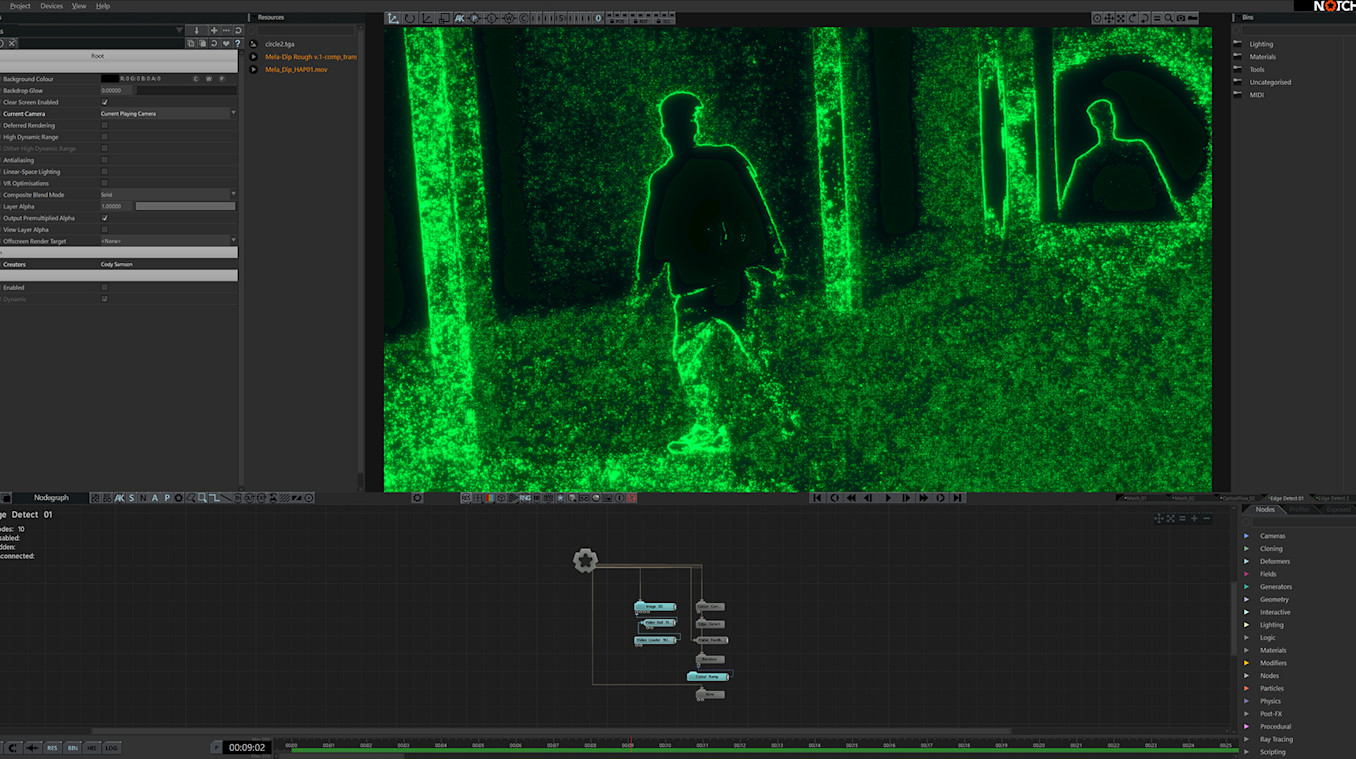Image resolution: width=1356 pixels, height=759 pixels.
Task: Expand the Deformers node category
Action: click(1246, 561)
